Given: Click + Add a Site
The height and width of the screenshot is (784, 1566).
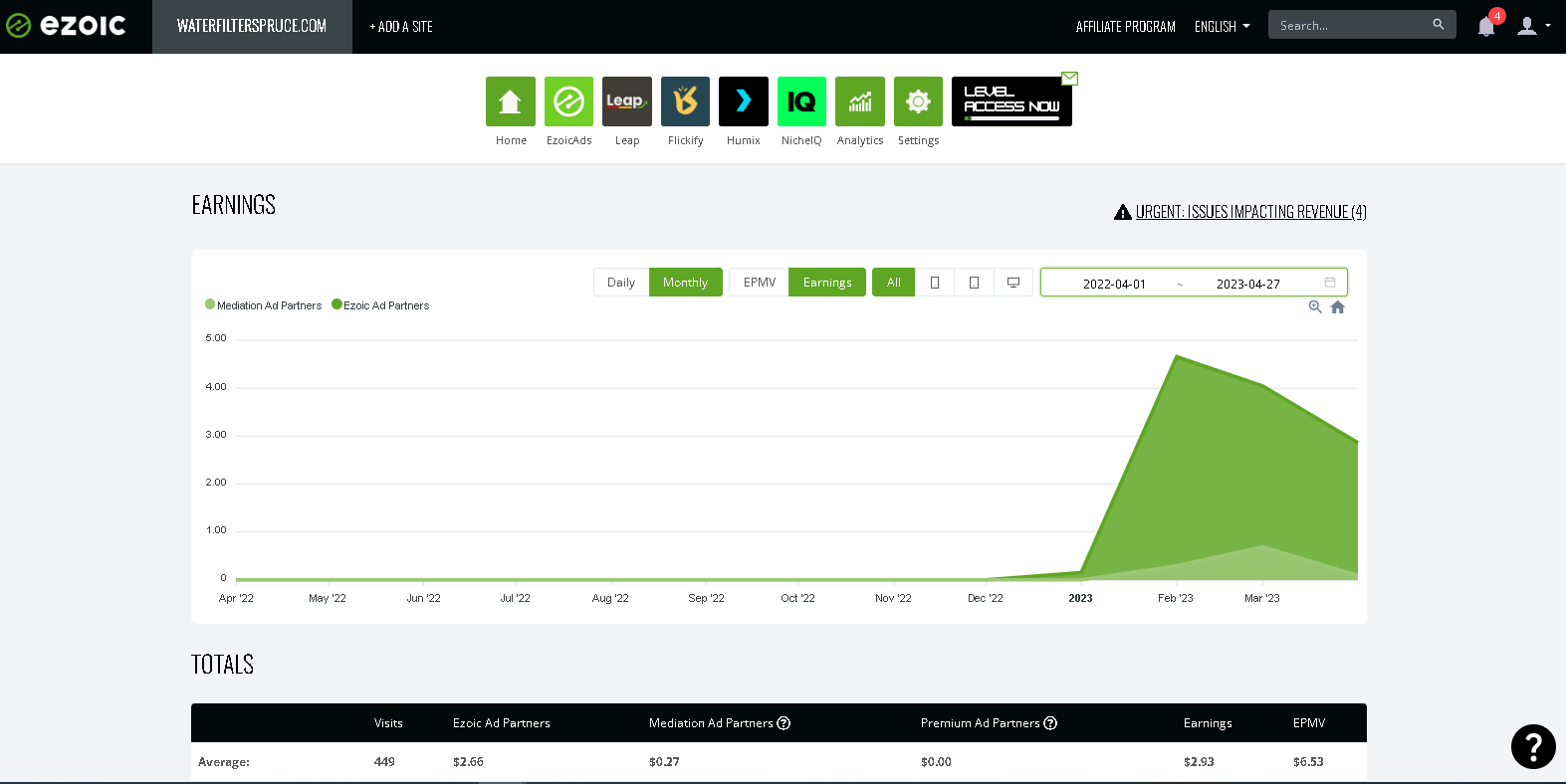Looking at the screenshot, I should 401,27.
